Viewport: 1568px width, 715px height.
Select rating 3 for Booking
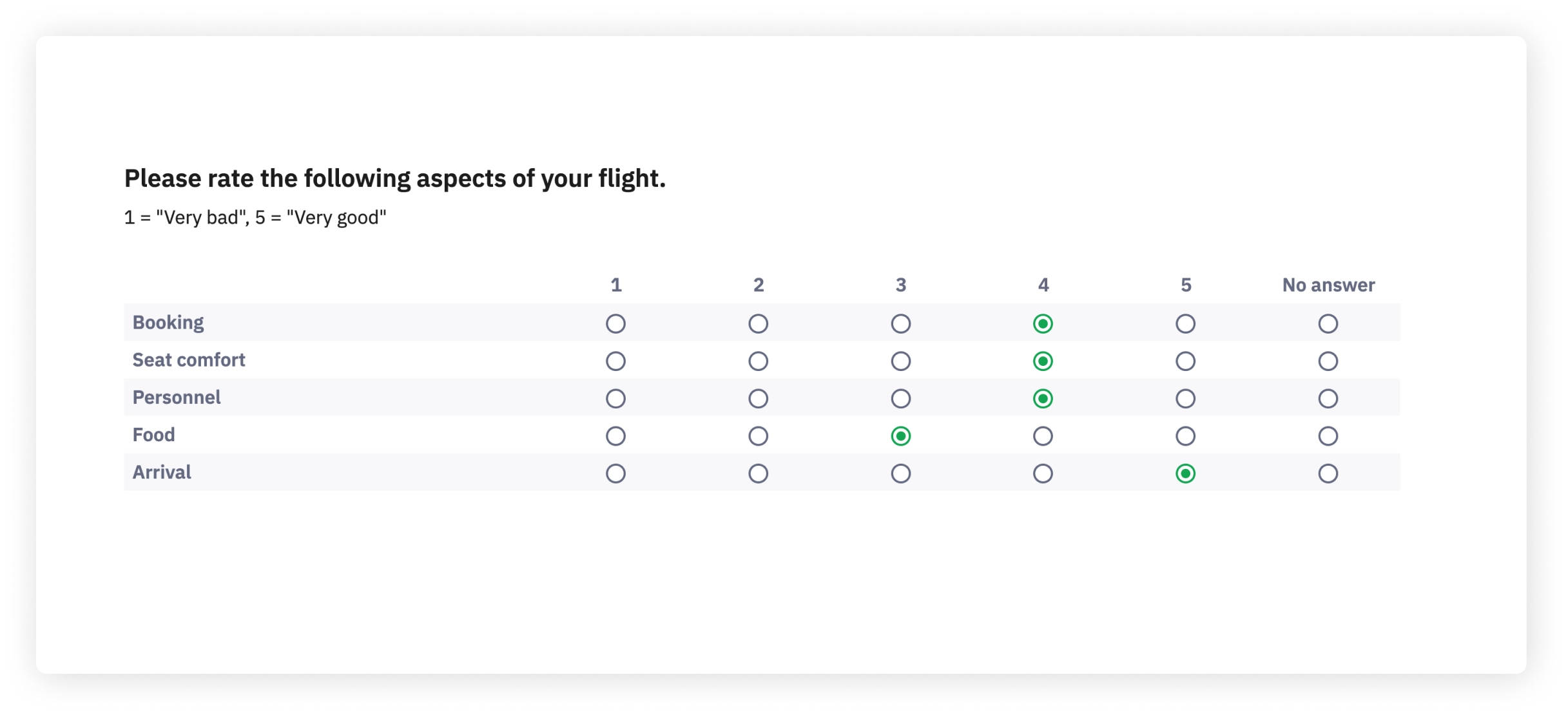tap(901, 322)
